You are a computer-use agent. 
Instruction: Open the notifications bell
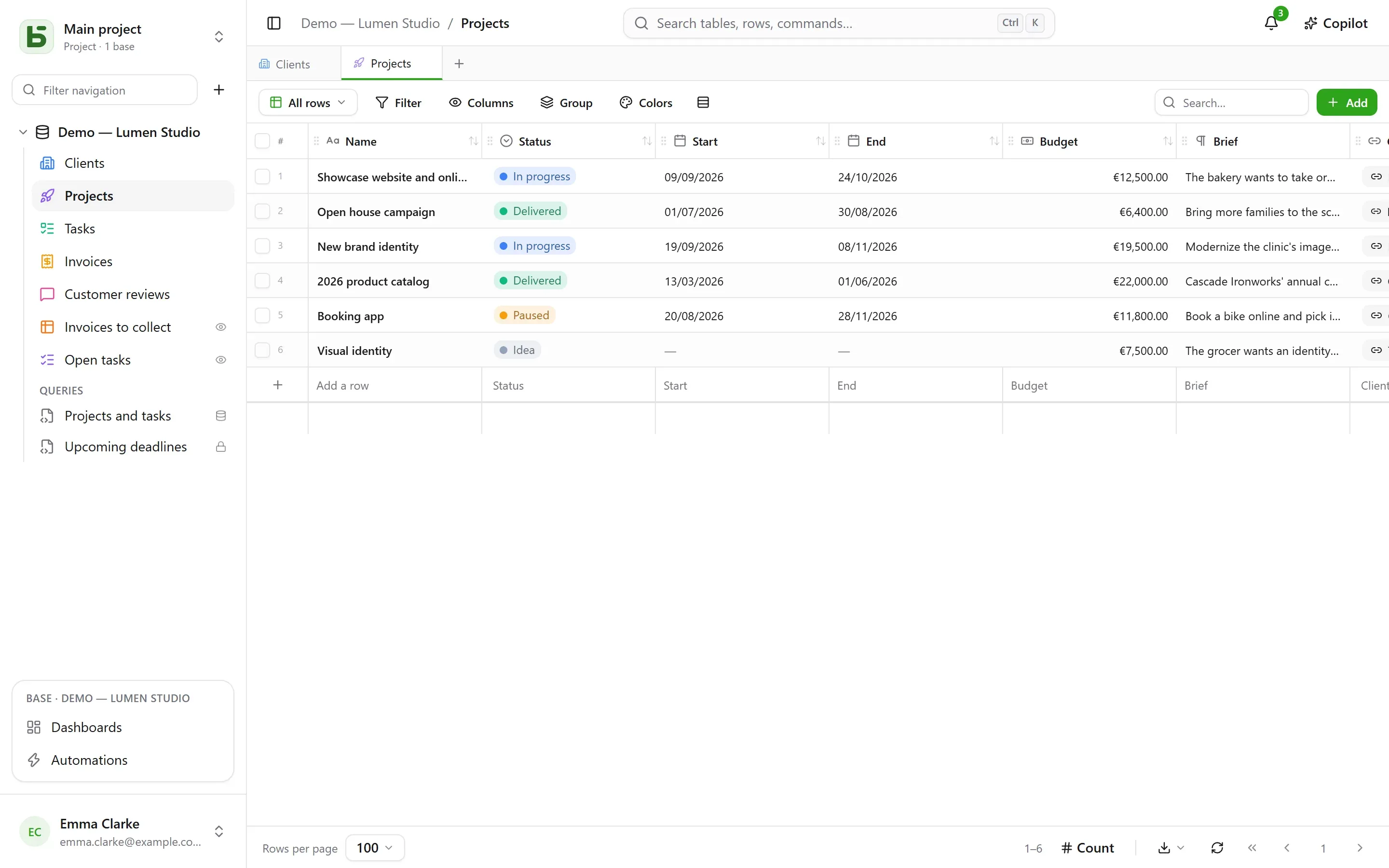pos(1271,23)
